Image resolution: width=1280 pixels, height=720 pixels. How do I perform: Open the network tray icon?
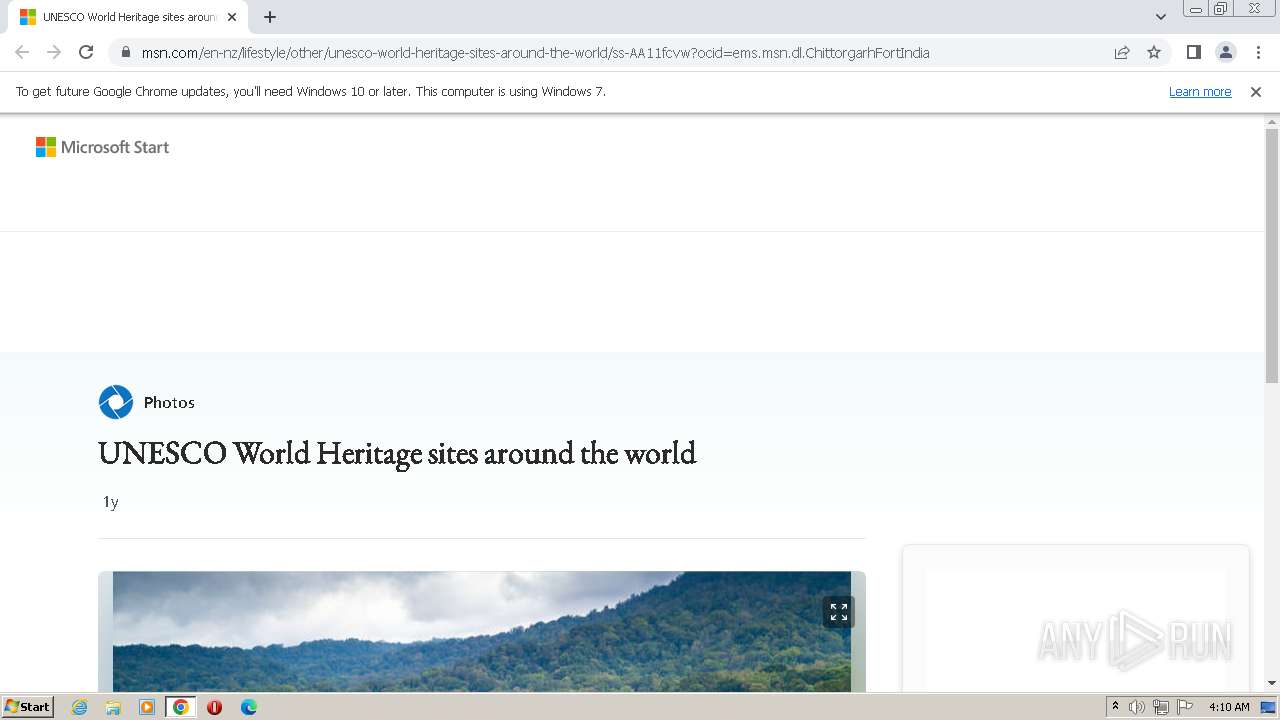tap(1161, 707)
